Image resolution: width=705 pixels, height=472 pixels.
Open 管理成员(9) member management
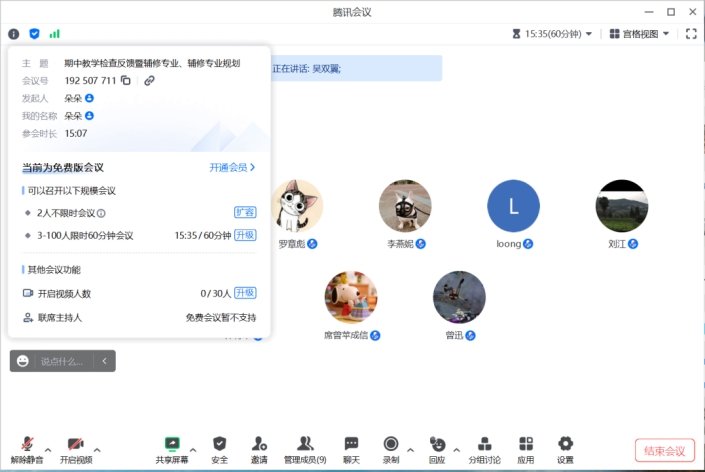pos(305,449)
